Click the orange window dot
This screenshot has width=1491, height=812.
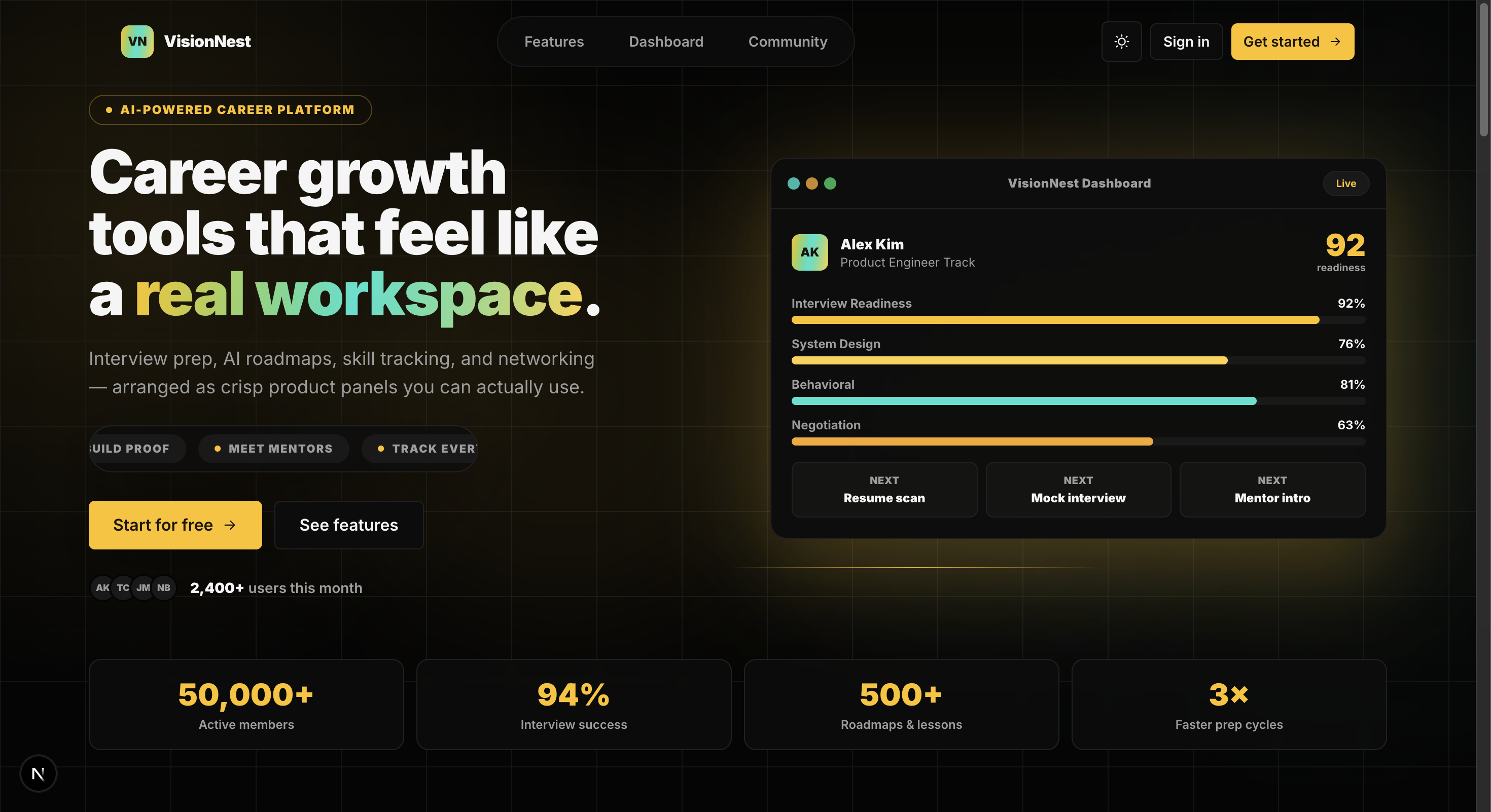pos(811,183)
